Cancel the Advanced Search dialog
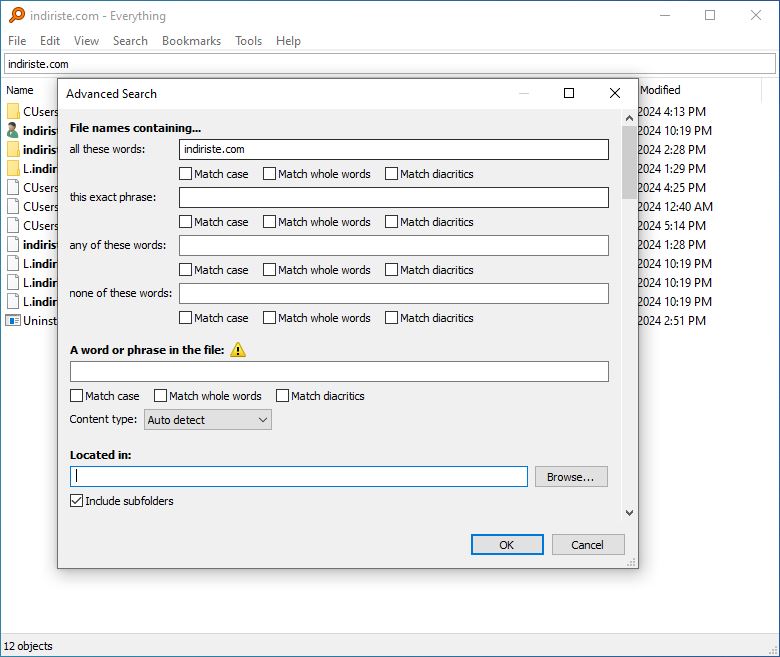Screen dimensions: 780x657 [x=587, y=545]
